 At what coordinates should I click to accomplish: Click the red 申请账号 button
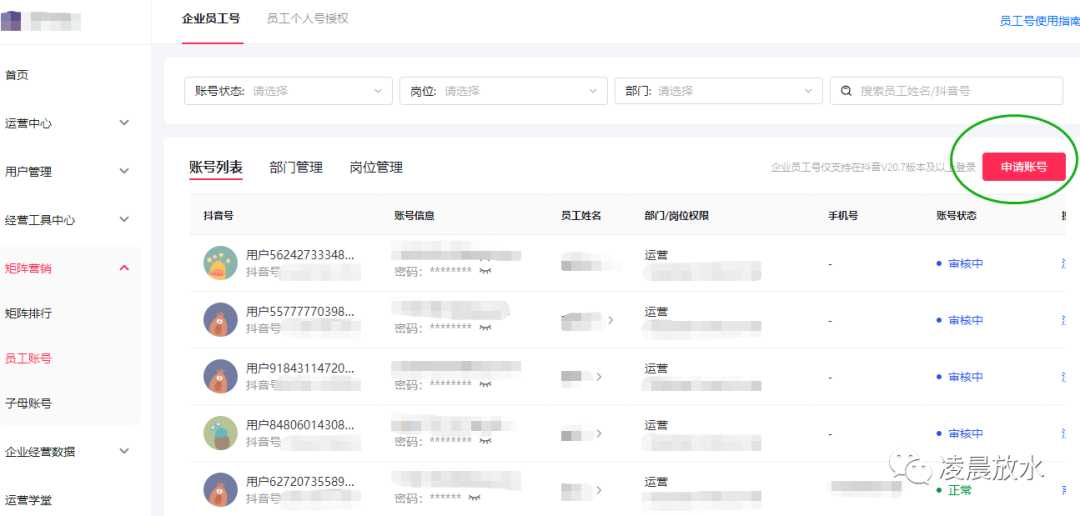click(x=1023, y=167)
